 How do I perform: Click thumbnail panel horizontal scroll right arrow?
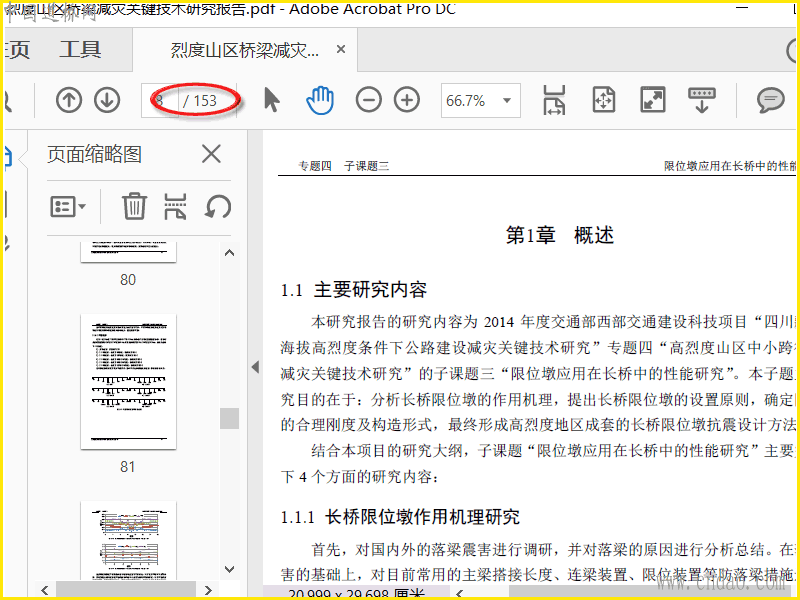coord(208,590)
